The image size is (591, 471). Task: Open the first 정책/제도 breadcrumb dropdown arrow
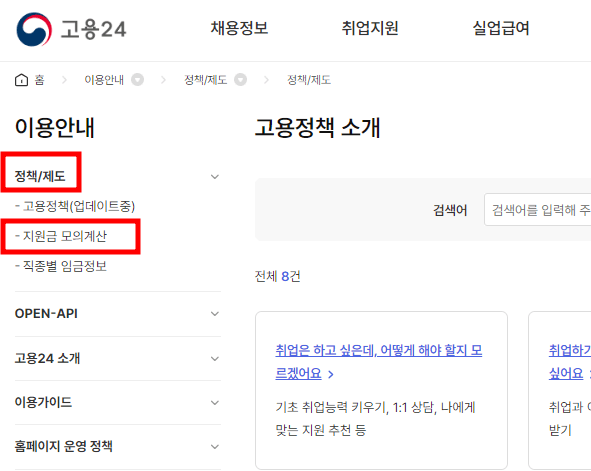[240, 80]
